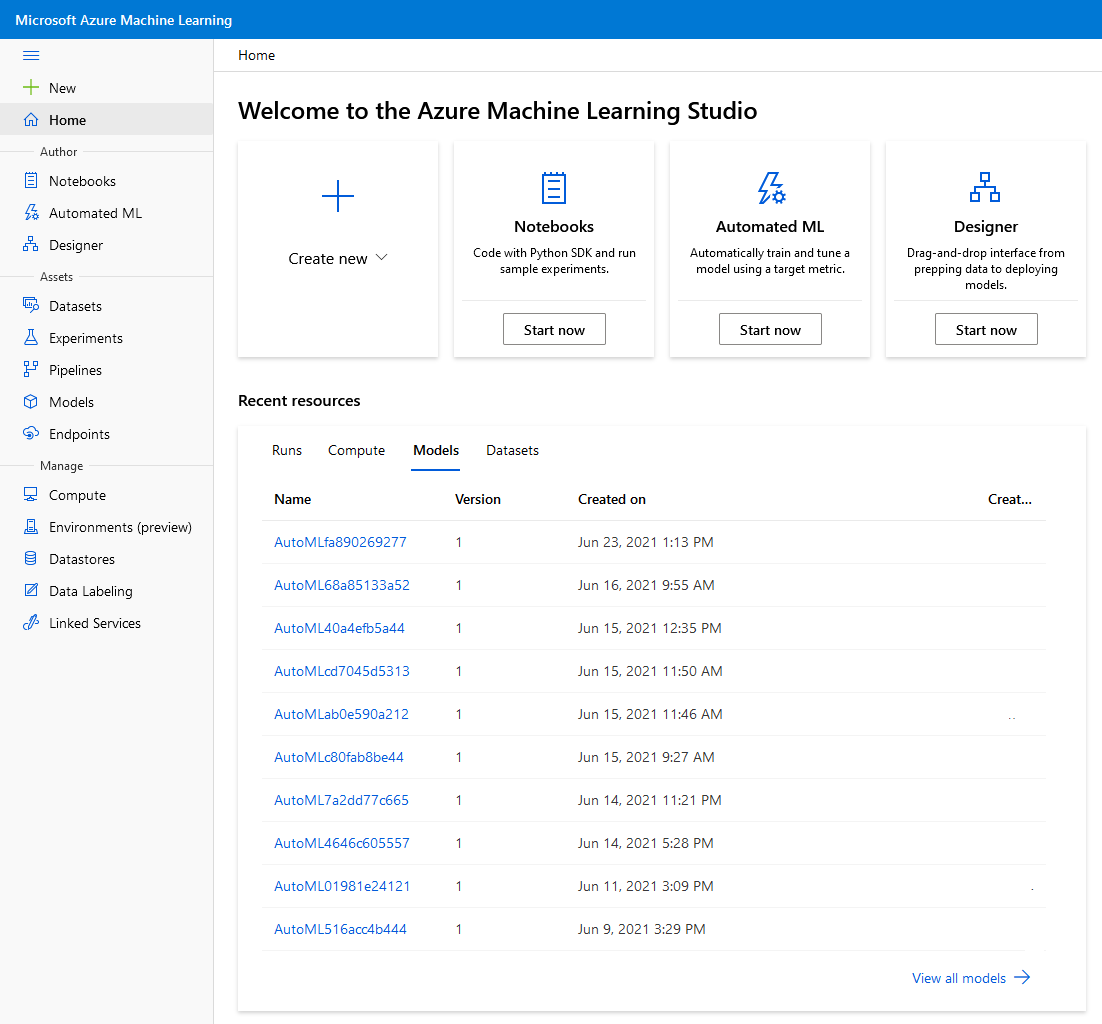The height and width of the screenshot is (1024, 1102).
Task: Open Automated ML in left sidebar
Action: click(95, 213)
